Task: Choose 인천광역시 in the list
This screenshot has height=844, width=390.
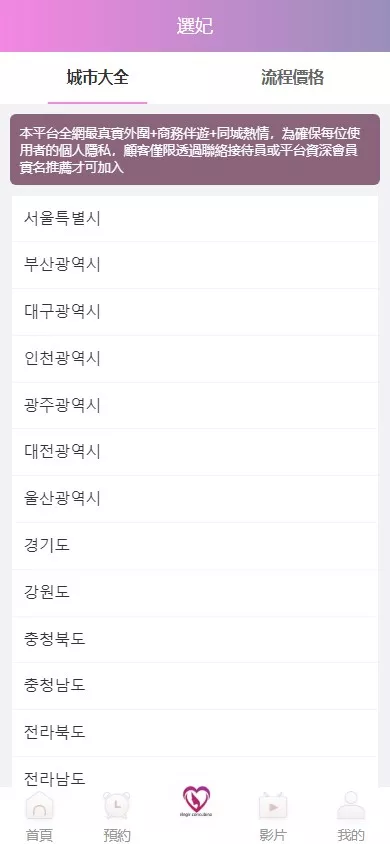Action: coord(195,359)
